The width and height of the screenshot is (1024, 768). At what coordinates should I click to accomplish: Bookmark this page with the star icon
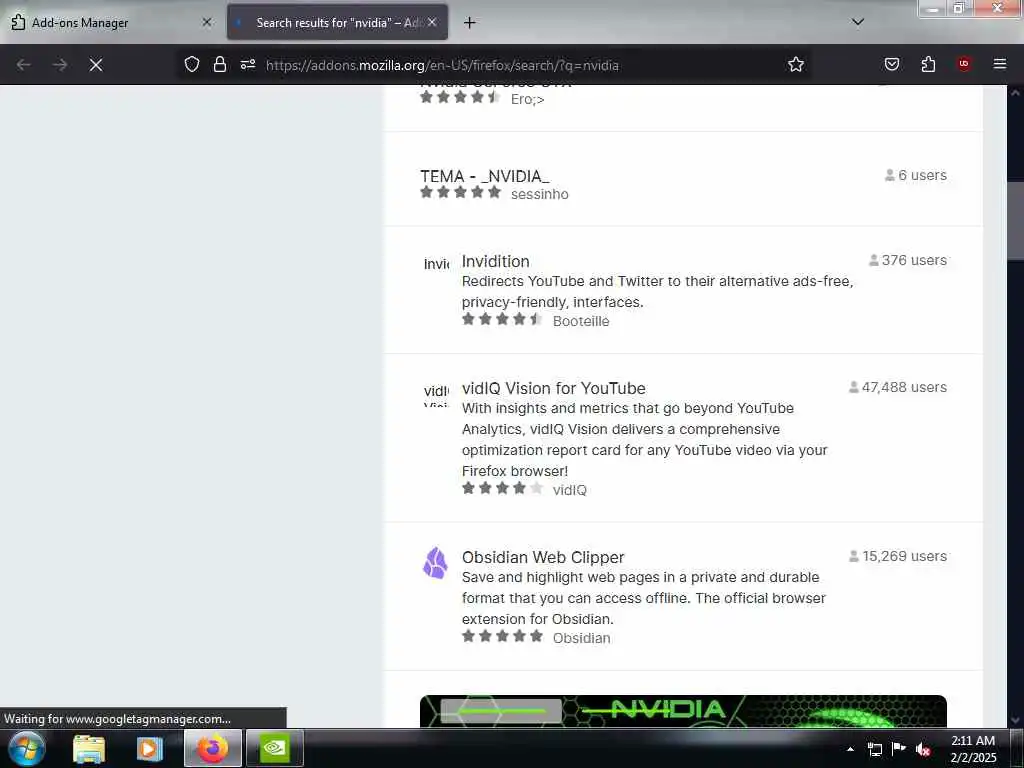point(795,64)
